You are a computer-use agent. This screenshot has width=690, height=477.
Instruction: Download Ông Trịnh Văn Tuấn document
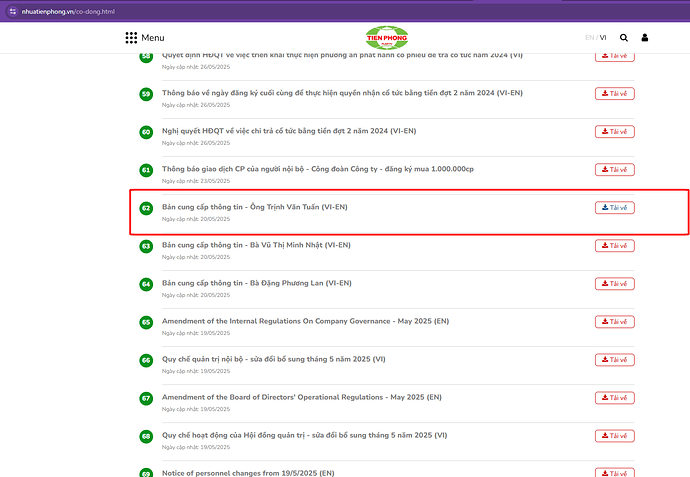click(x=615, y=208)
